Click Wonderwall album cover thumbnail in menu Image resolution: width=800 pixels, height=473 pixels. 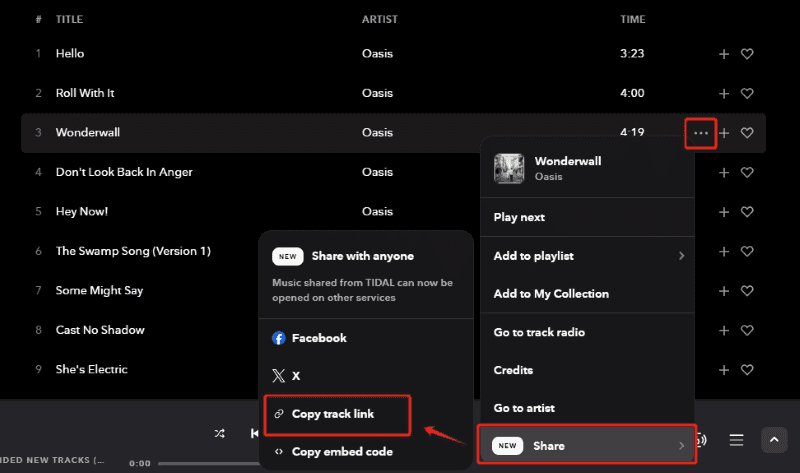click(x=509, y=168)
